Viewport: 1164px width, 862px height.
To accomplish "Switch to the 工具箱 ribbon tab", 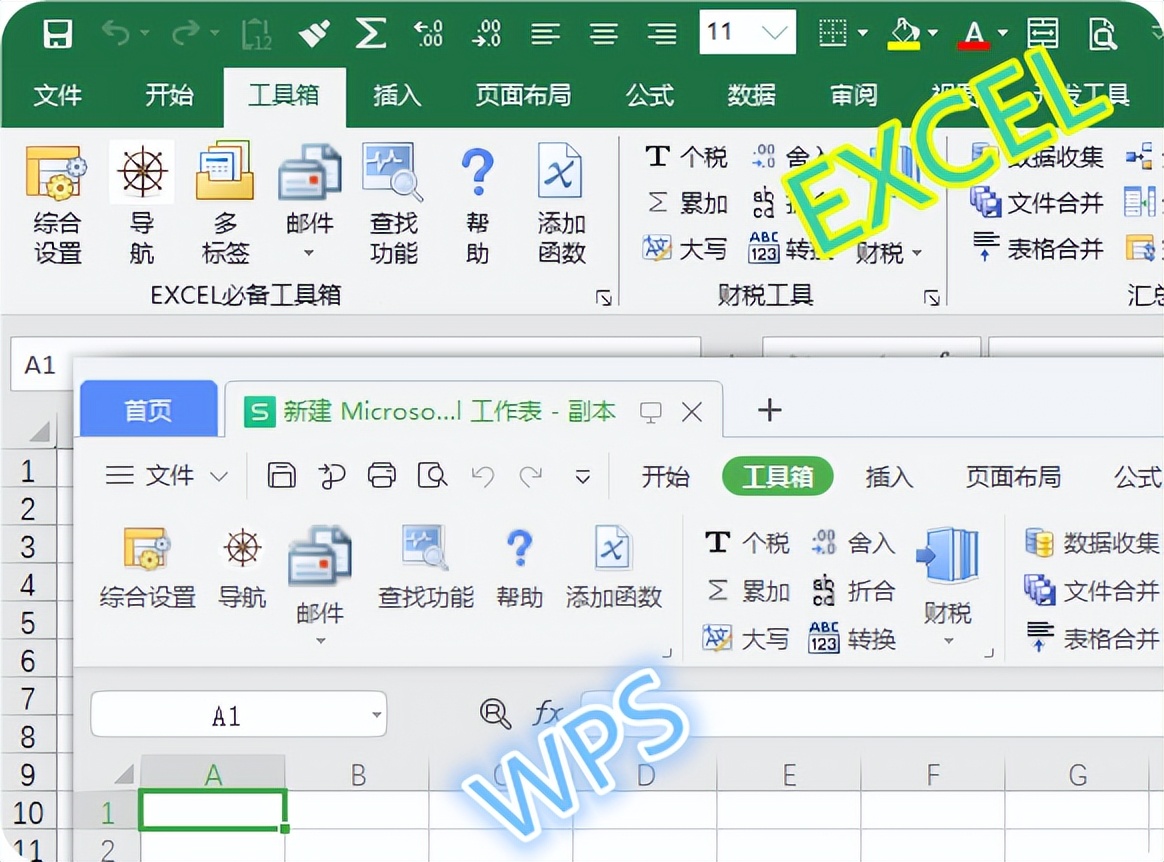I will pyautogui.click(x=284, y=96).
